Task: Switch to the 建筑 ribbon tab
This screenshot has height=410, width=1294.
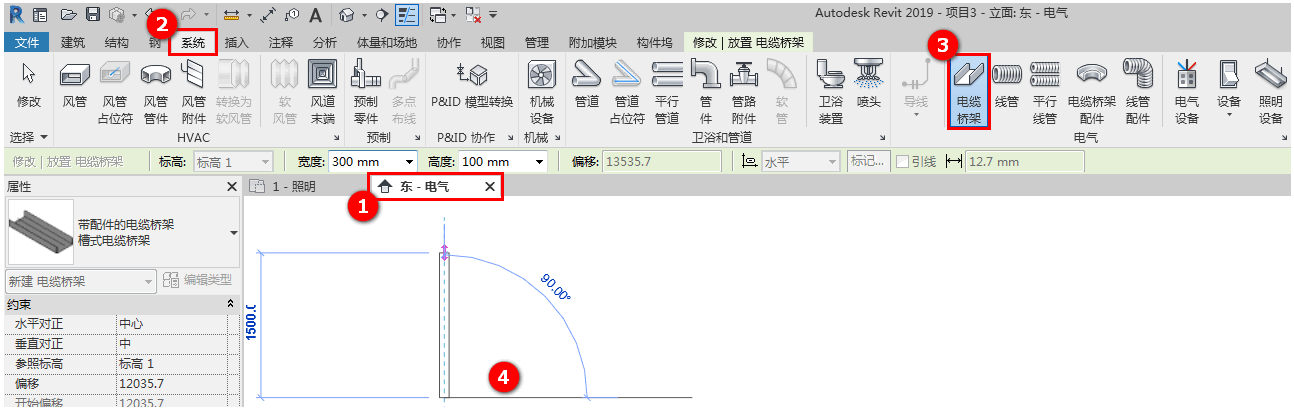Action: 72,42
